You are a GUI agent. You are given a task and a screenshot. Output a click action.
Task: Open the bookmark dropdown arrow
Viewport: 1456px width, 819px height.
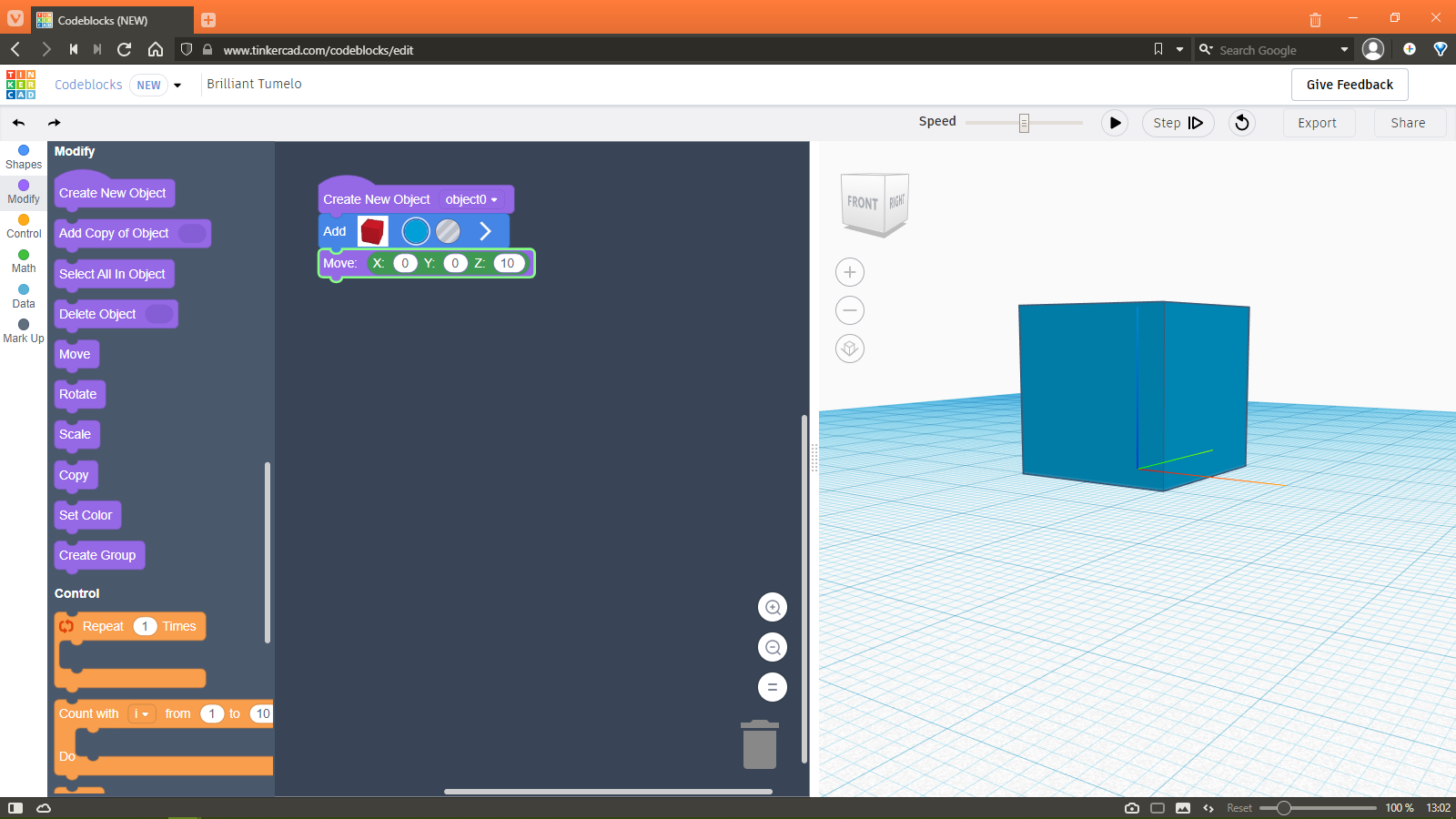point(1179,49)
